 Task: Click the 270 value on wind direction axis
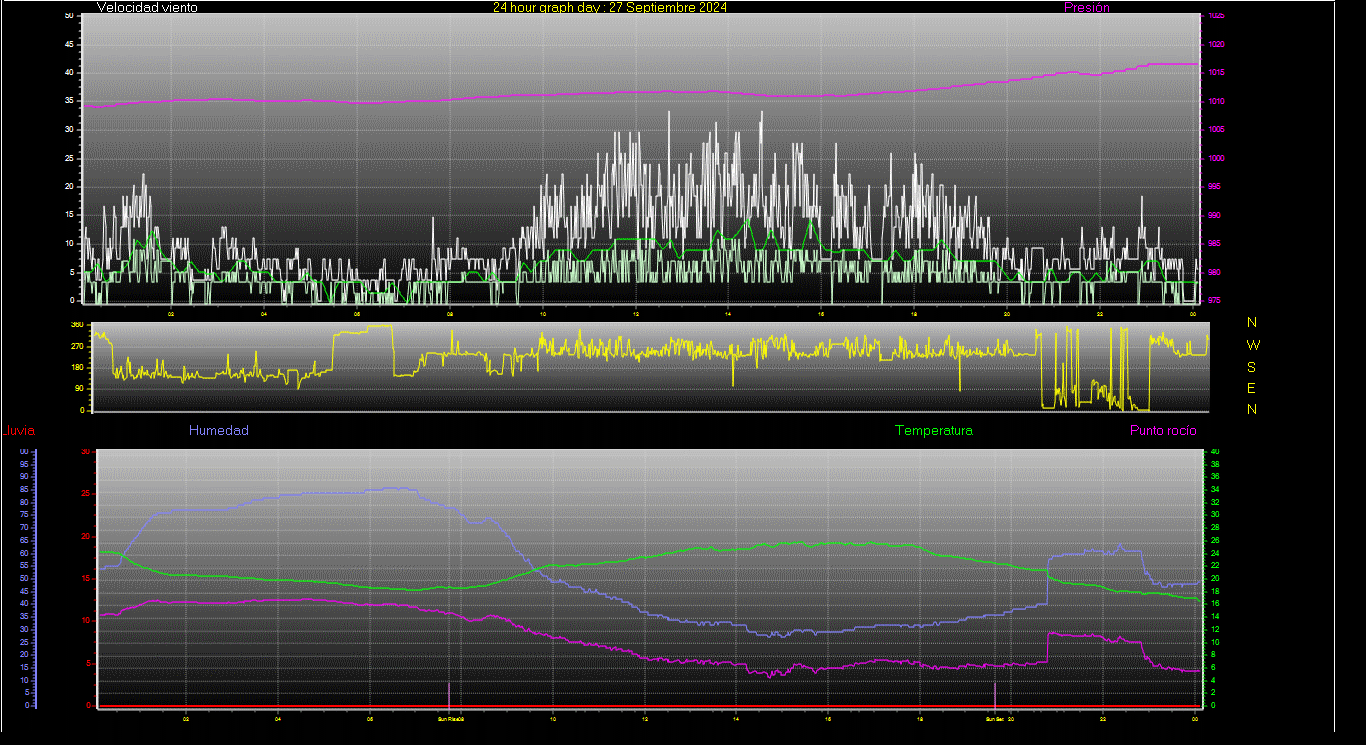click(x=76, y=346)
